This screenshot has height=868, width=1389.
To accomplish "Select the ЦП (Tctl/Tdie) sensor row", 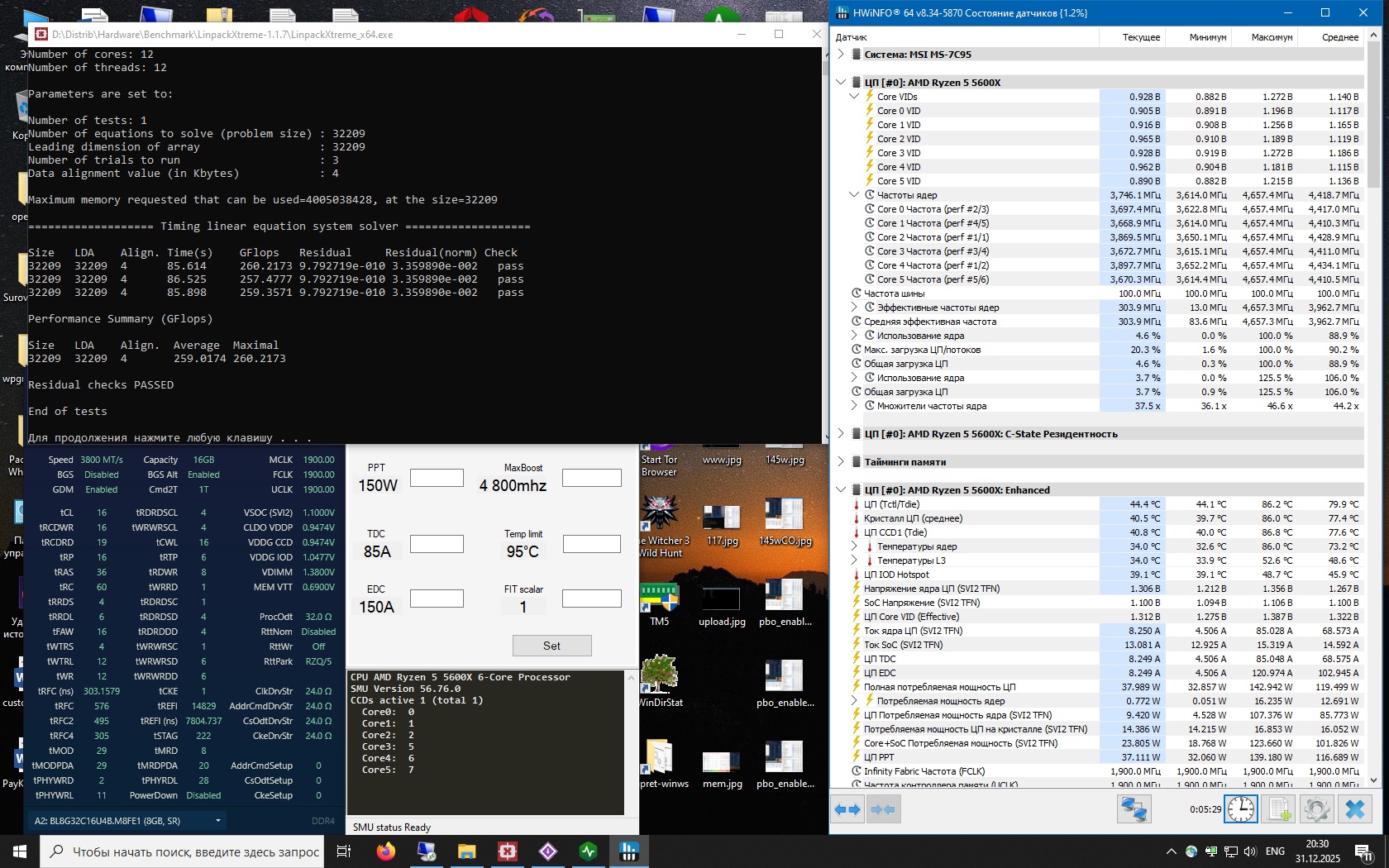I will pos(1099,504).
